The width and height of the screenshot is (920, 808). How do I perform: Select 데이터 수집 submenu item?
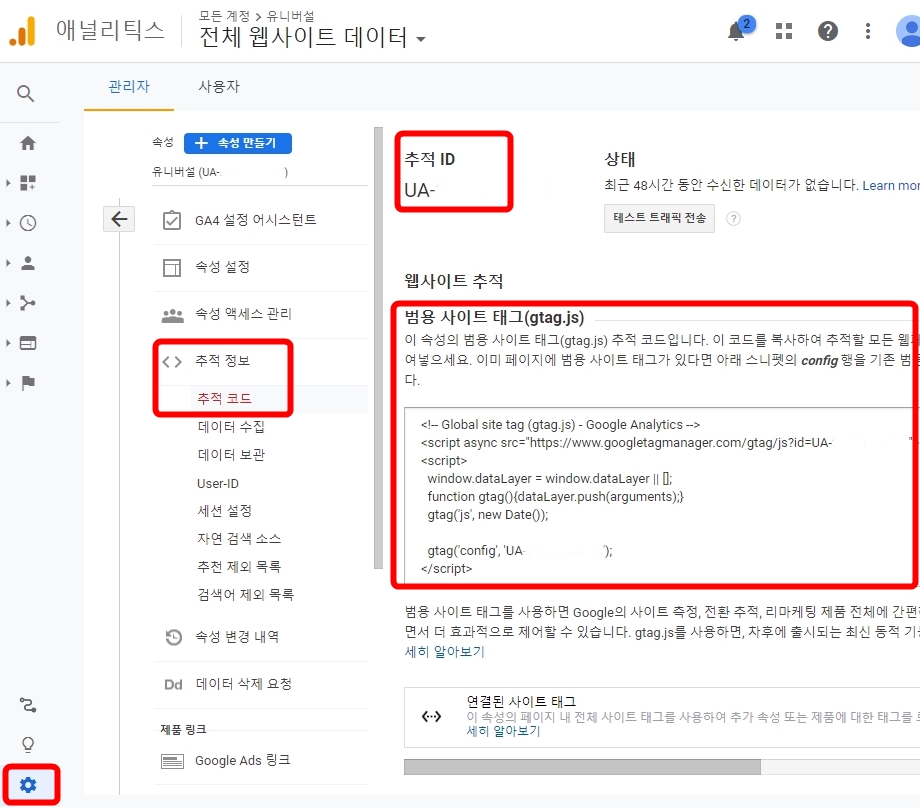[x=231, y=427]
